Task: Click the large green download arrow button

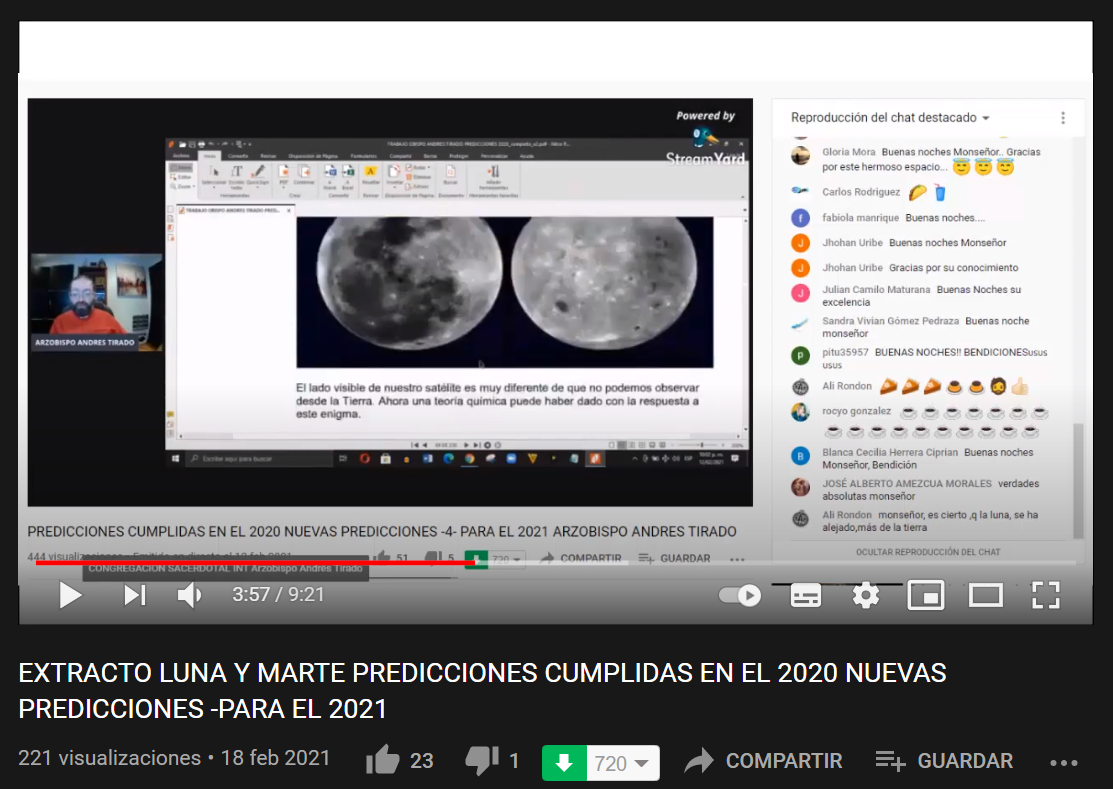Action: (564, 763)
